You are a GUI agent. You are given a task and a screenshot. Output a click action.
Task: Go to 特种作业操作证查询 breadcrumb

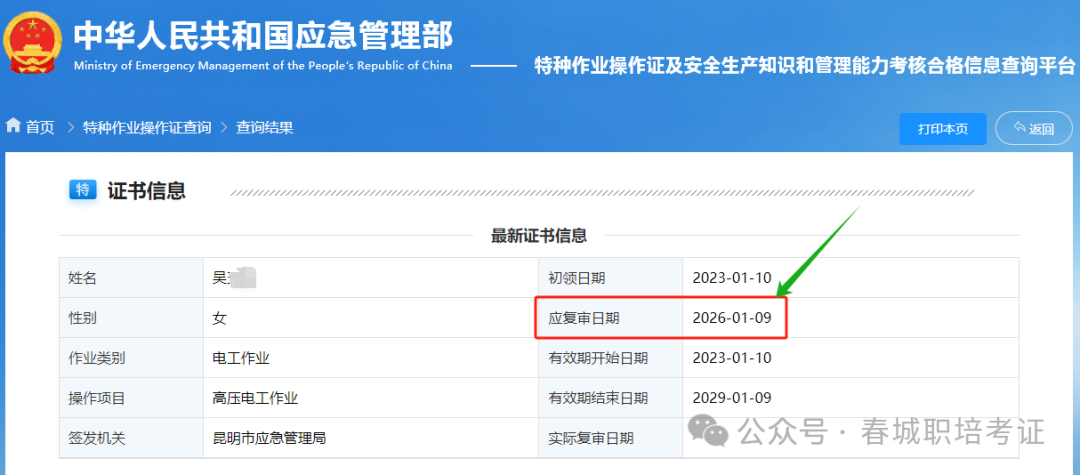tap(147, 127)
